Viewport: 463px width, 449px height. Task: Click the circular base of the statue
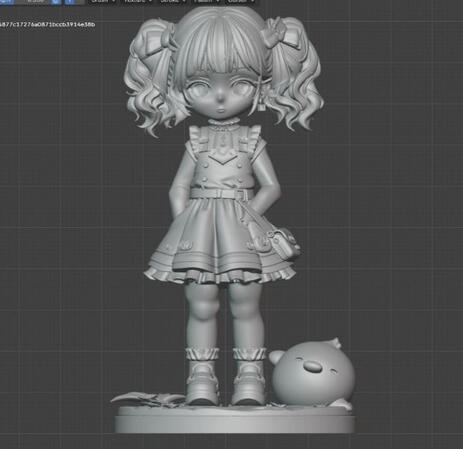[x=235, y=420]
